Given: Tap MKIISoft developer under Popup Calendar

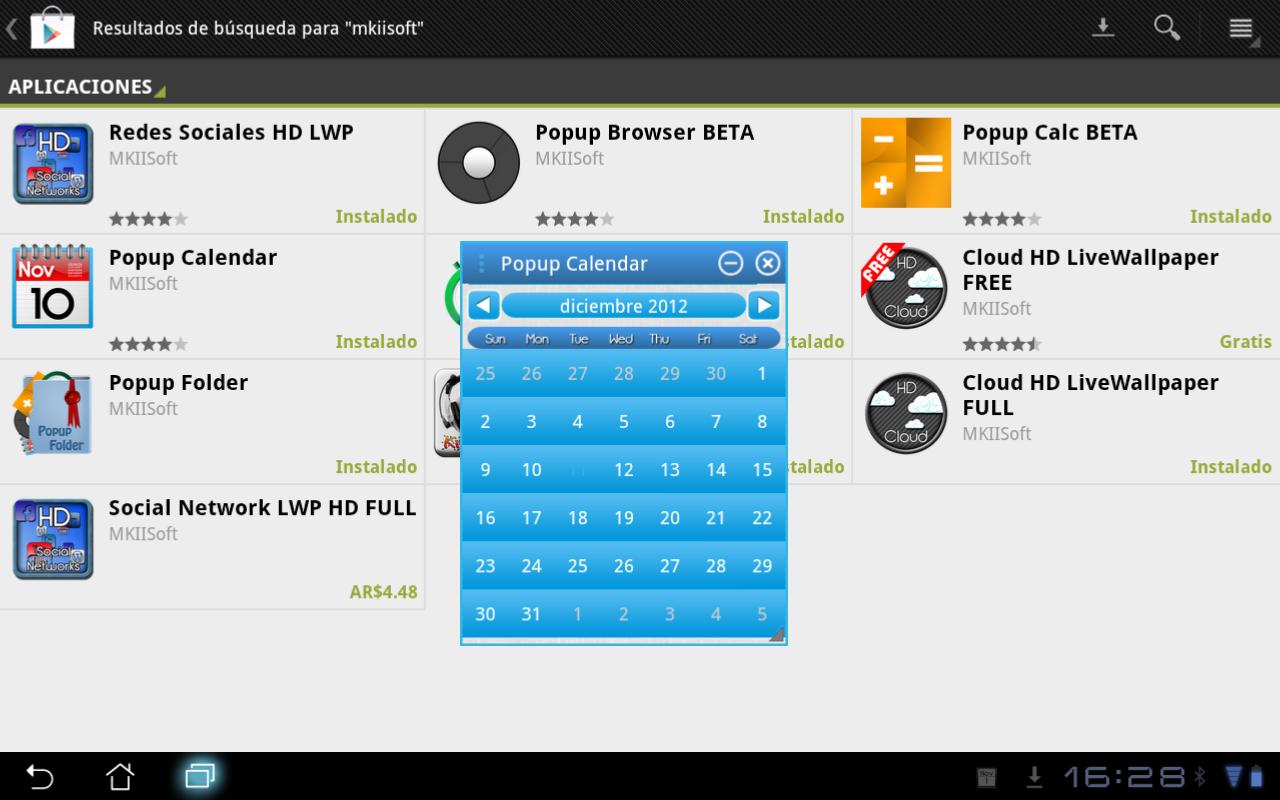Looking at the screenshot, I should click(143, 284).
